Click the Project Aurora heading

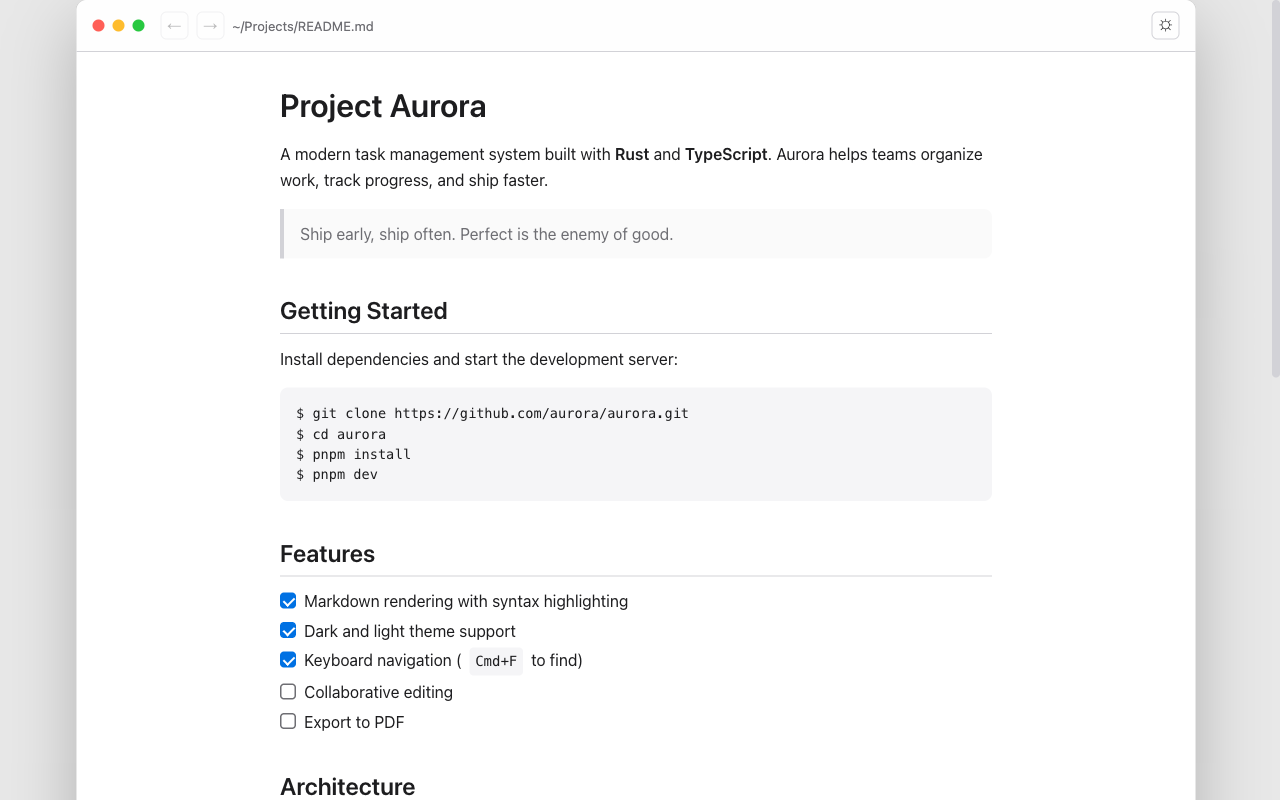point(383,106)
